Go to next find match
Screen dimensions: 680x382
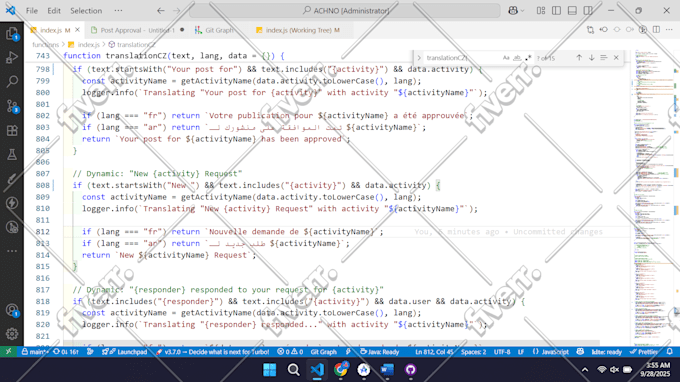tap(591, 58)
